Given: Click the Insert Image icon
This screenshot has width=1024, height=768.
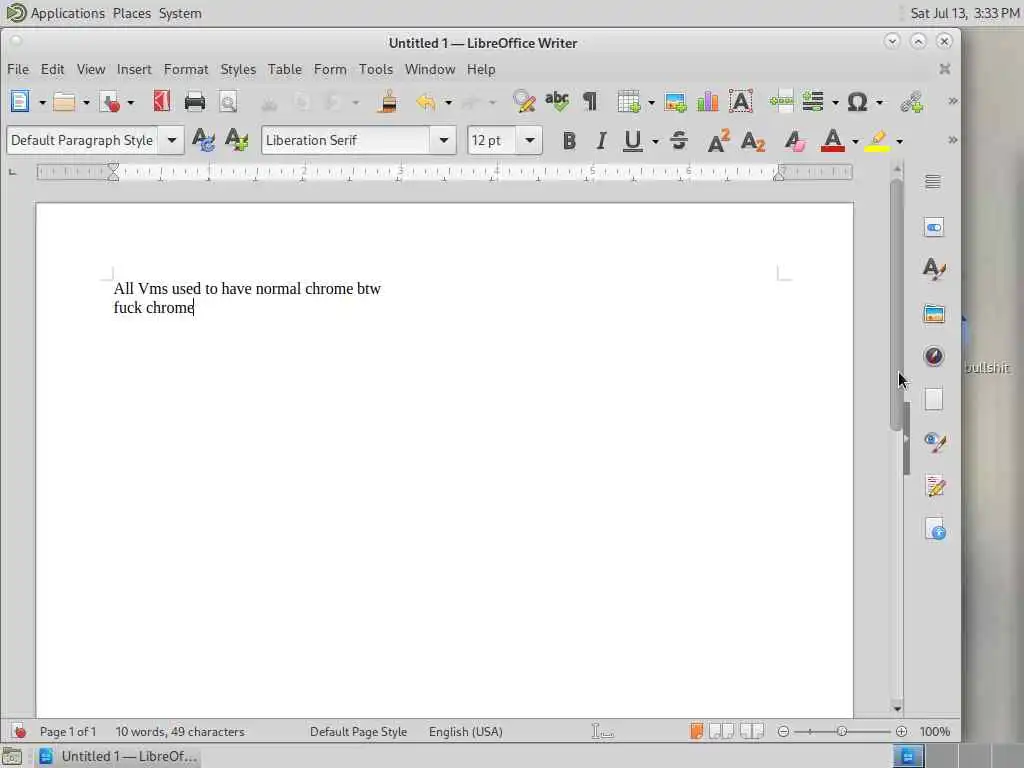Looking at the screenshot, I should (x=675, y=102).
